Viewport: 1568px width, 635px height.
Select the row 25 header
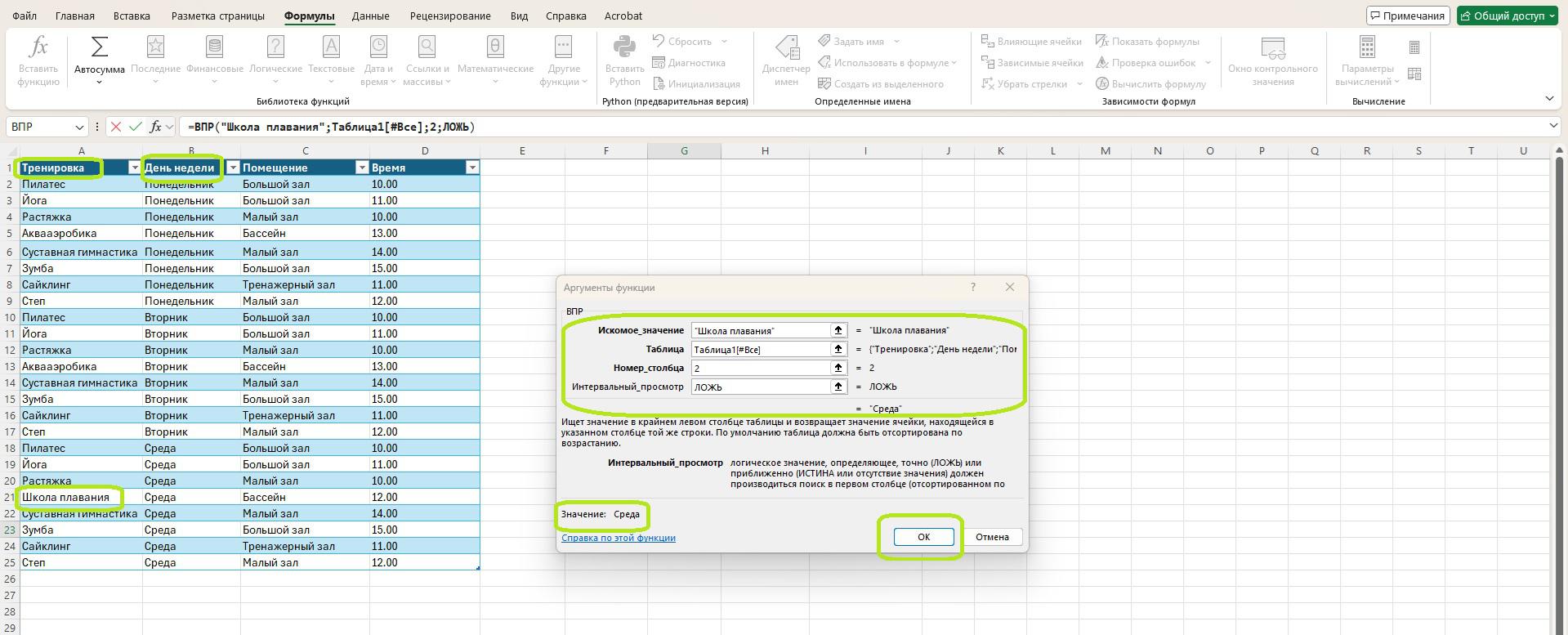[x=10, y=562]
